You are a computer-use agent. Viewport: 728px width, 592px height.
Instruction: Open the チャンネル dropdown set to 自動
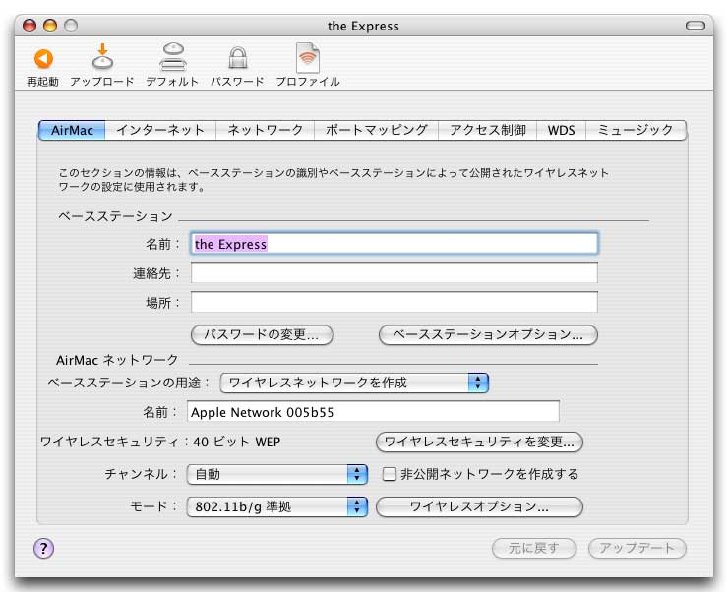(277, 474)
